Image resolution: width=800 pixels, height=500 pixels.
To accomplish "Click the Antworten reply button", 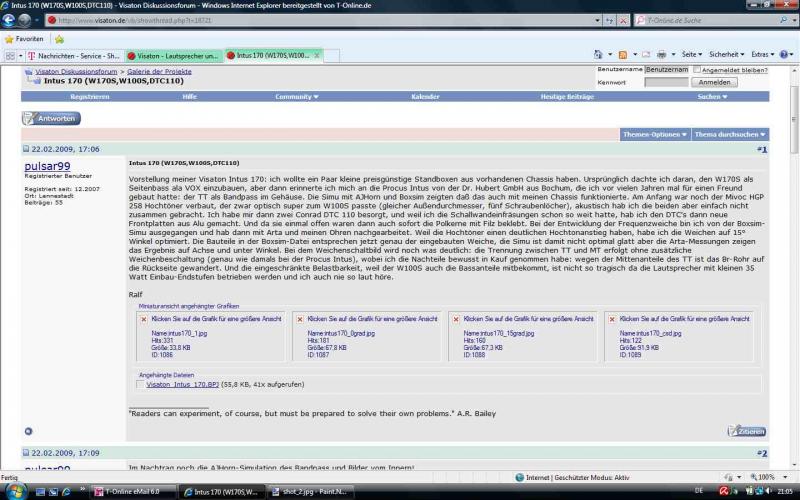I will 50,118.
